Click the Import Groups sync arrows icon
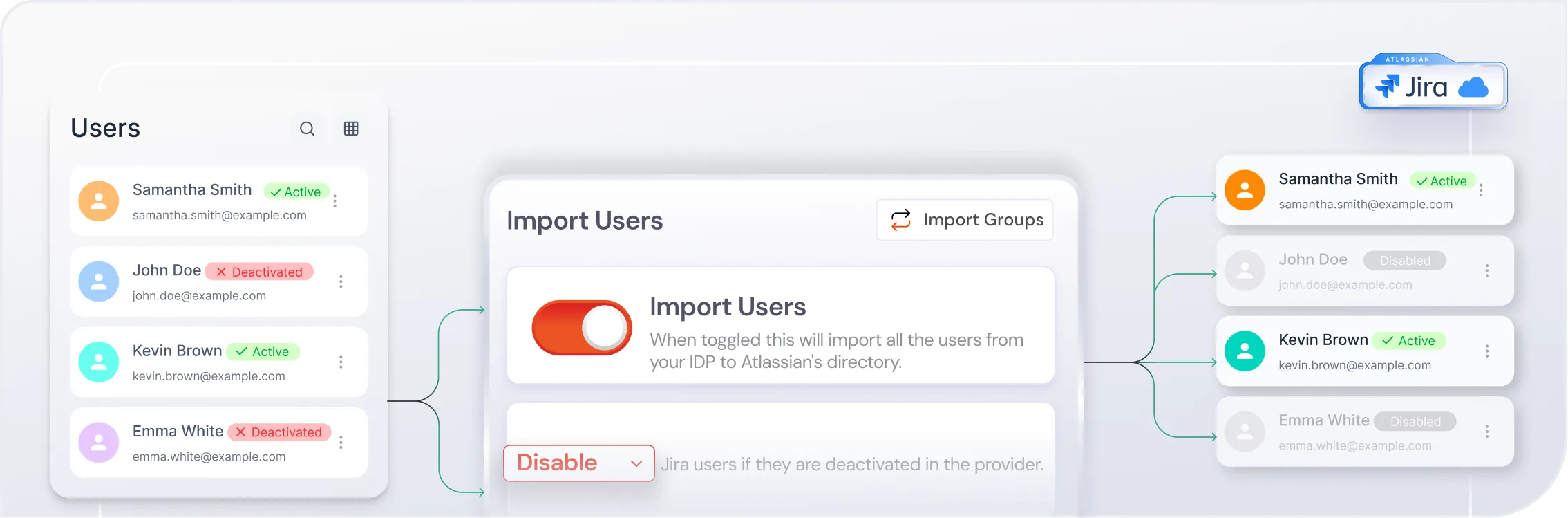Image resolution: width=1568 pixels, height=518 pixels. point(900,220)
